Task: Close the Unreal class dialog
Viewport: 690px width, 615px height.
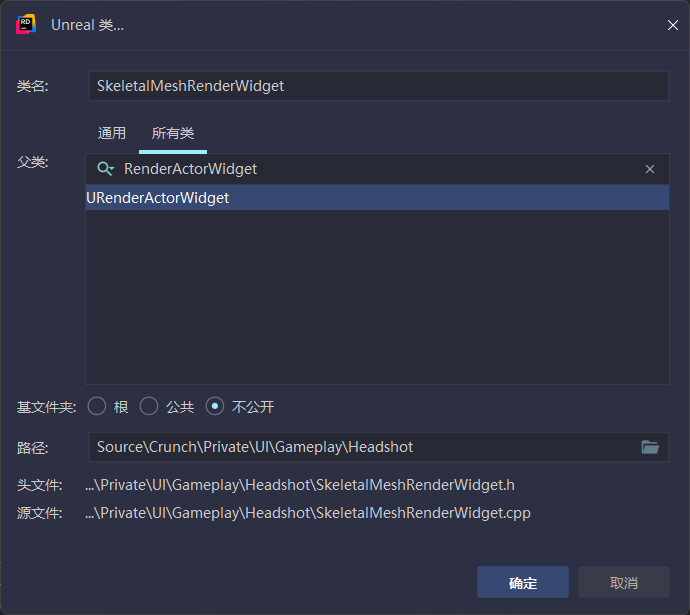Action: 672,25
